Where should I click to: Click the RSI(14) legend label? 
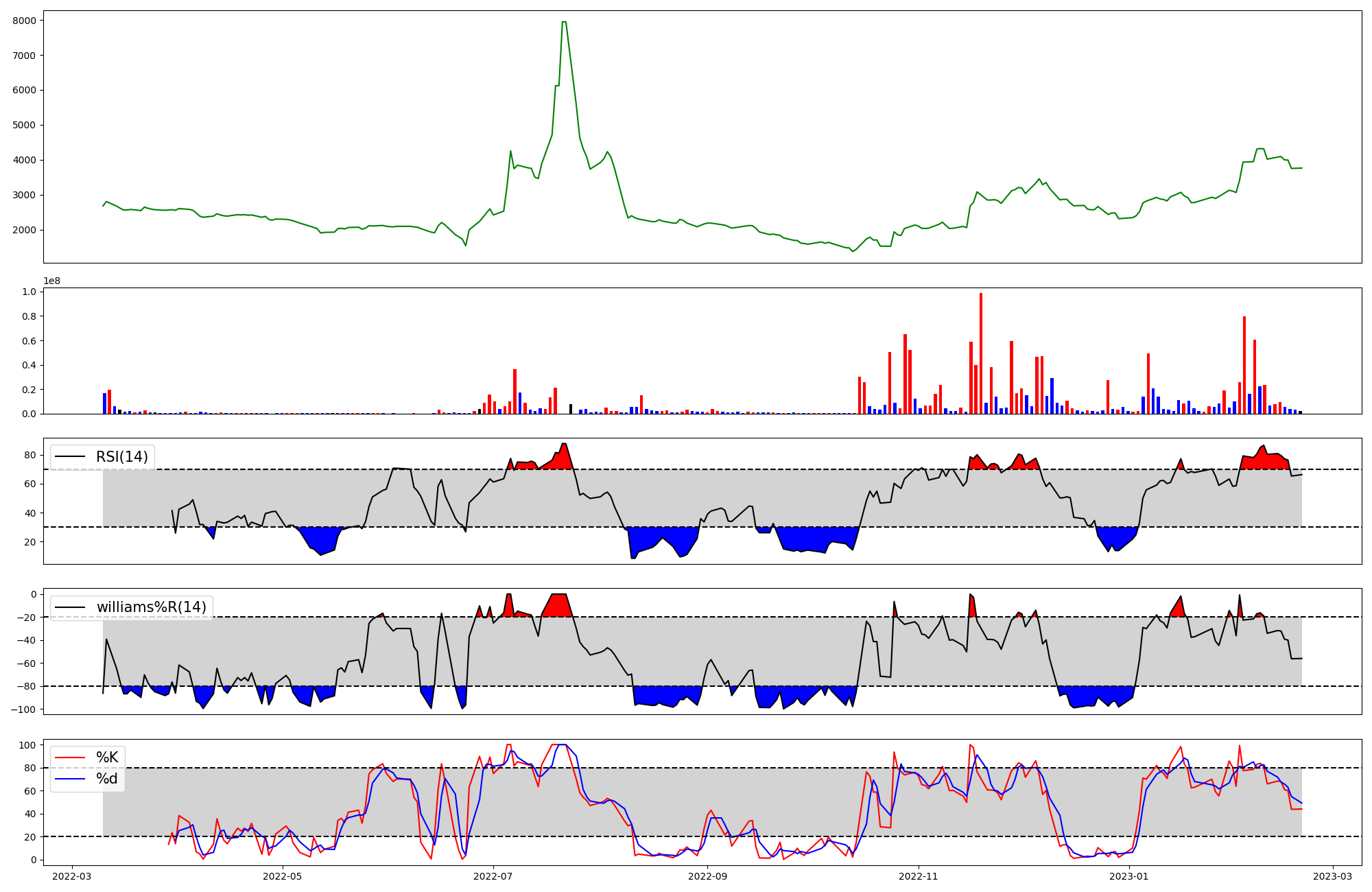coord(121,457)
